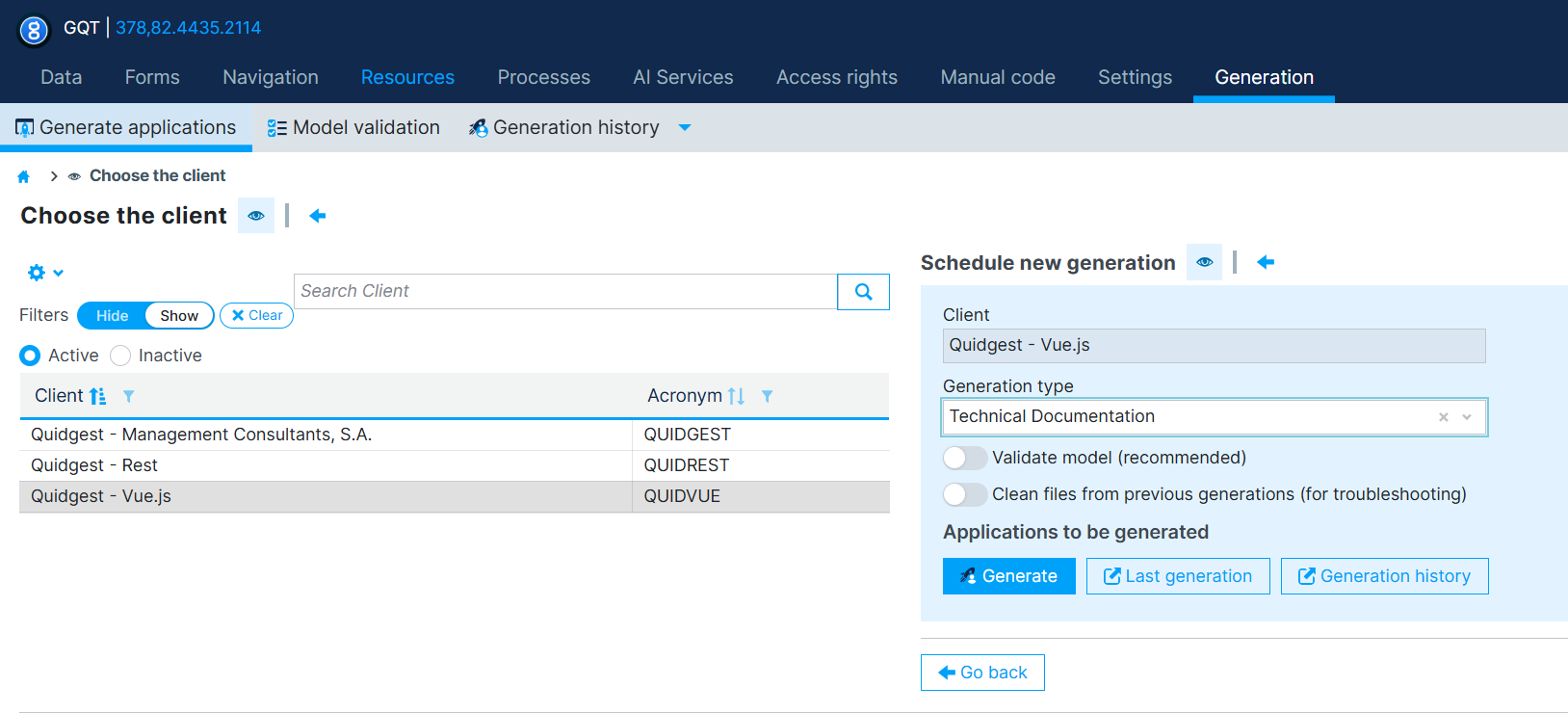Switch filters to Show
The image size is (1568, 713).
(x=179, y=316)
